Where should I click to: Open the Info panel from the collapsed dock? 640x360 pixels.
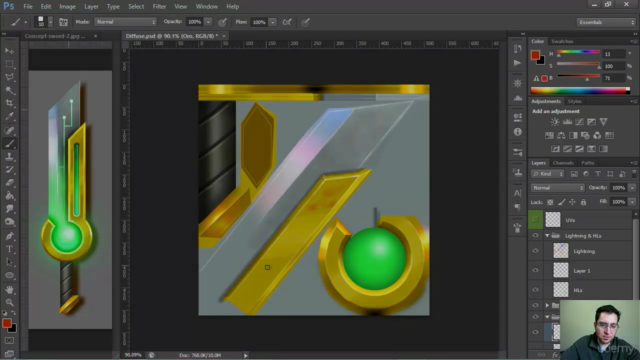click(518, 132)
